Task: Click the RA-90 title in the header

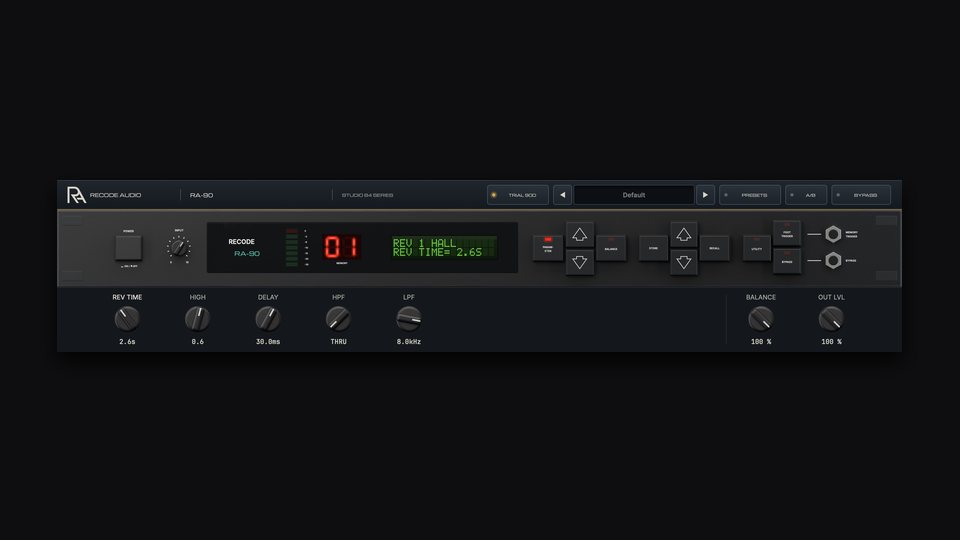Action: coord(201,195)
